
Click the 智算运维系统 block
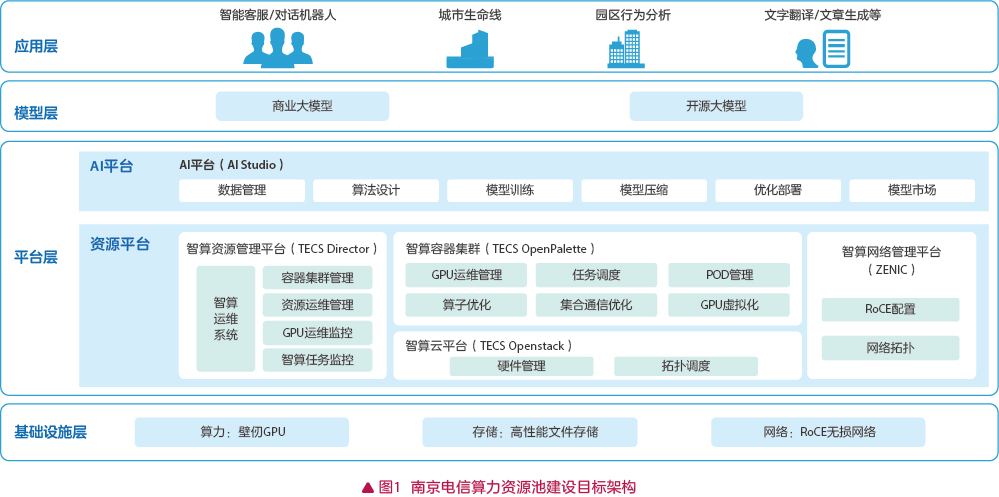tap(226, 319)
